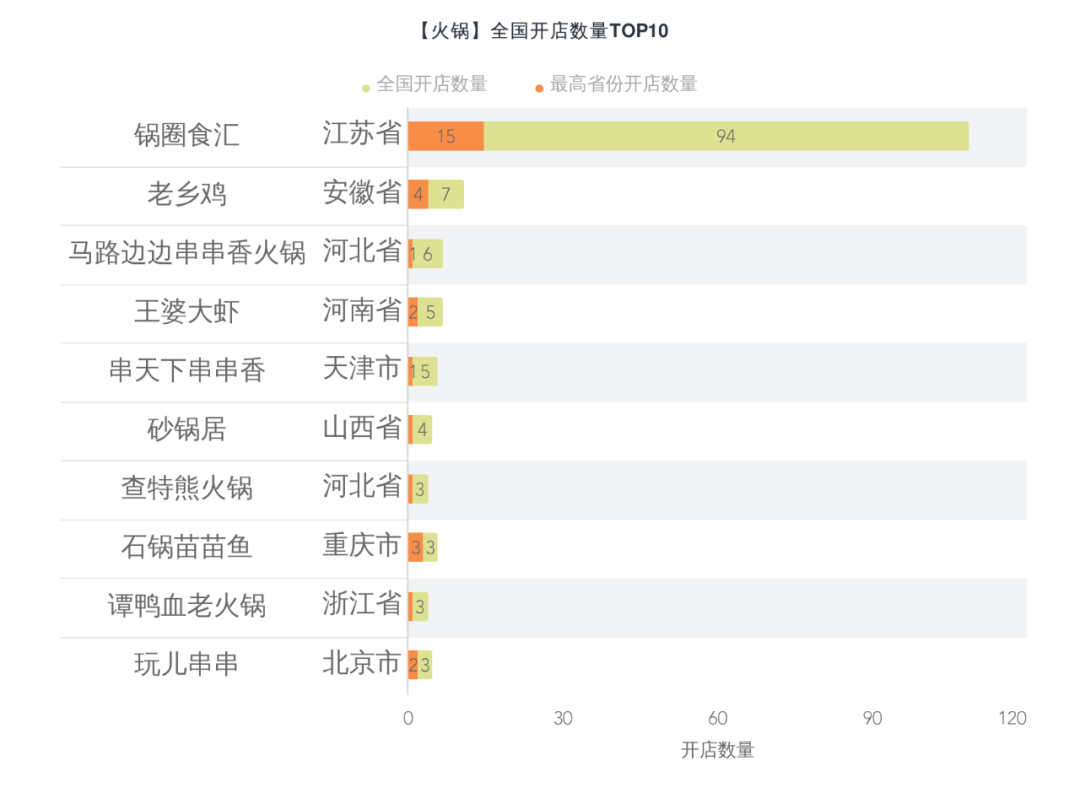Toggle the 全国开店数量 legend label

point(432,84)
